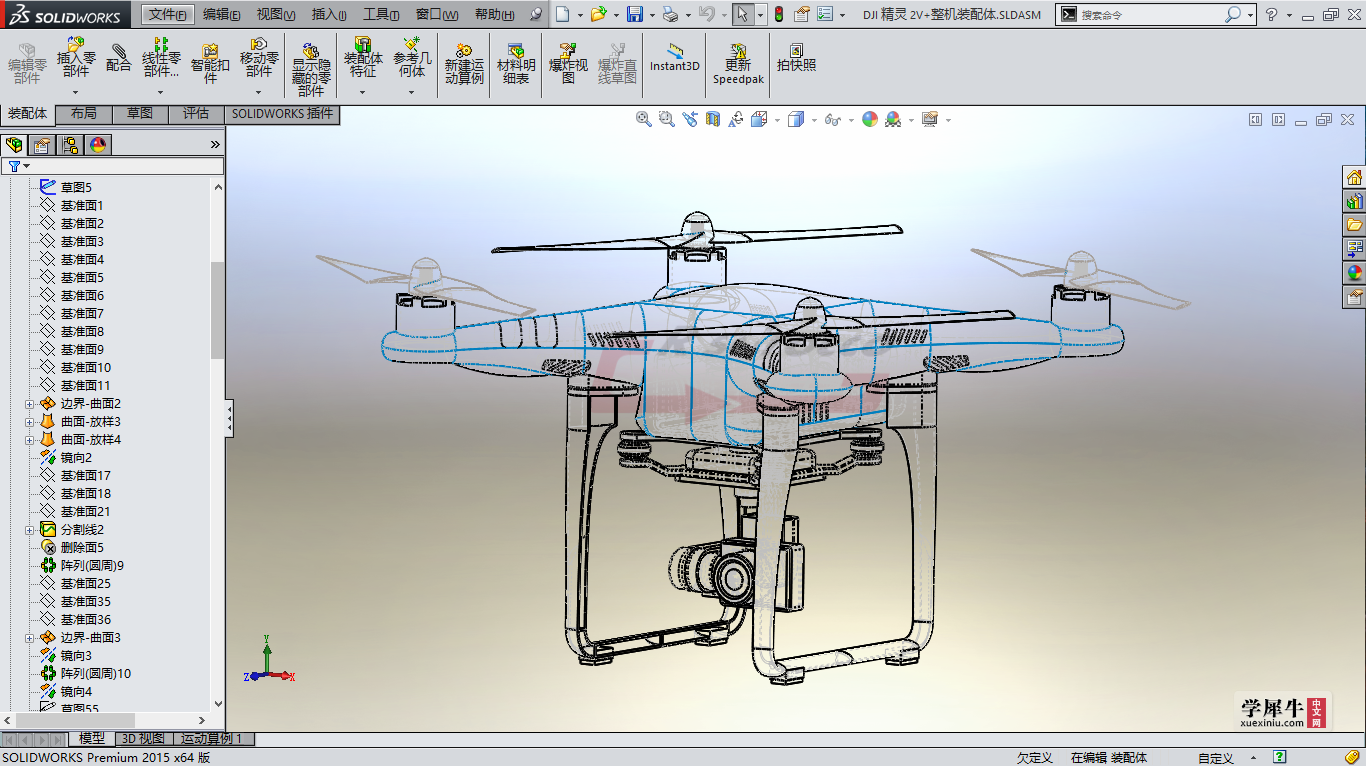The image size is (1366, 766).
Task: Start New Motion Study (新建运动算例)
Action: pyautogui.click(x=464, y=63)
